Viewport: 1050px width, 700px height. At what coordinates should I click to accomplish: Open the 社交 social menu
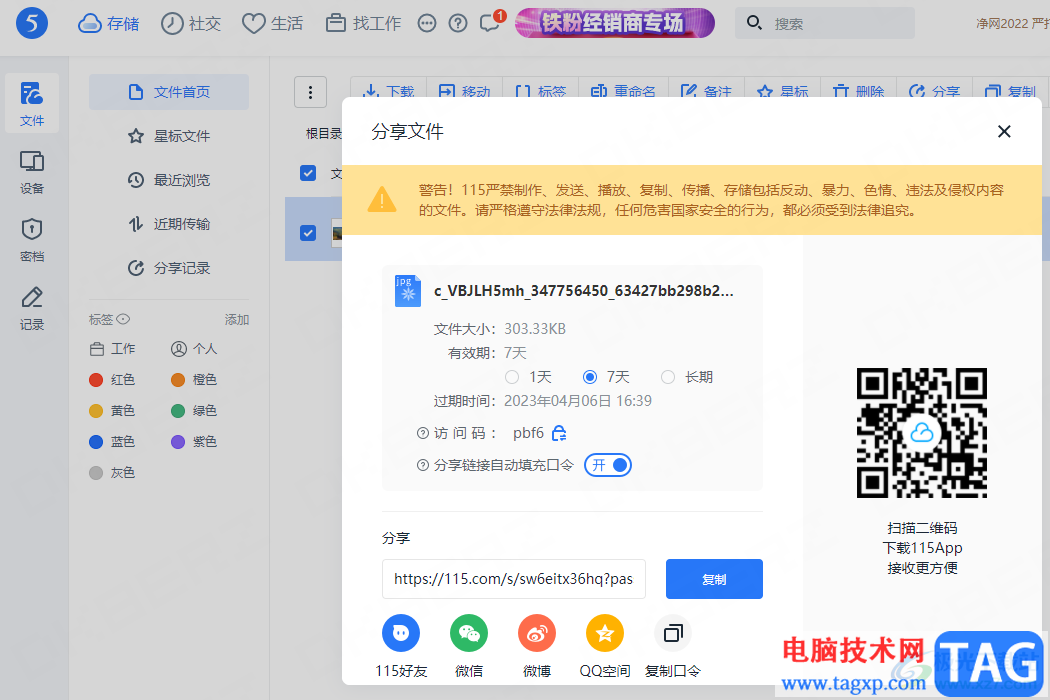tap(191, 23)
